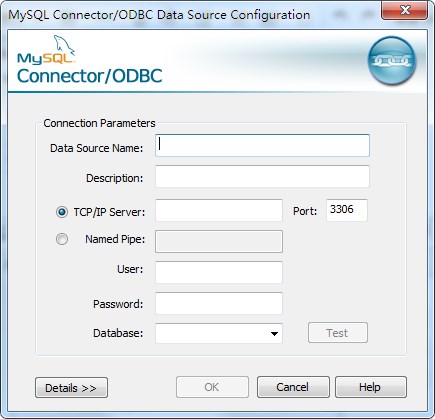Click the Connector/ODBC banner title
Image resolution: width=435 pixels, height=419 pixels.
coord(90,76)
